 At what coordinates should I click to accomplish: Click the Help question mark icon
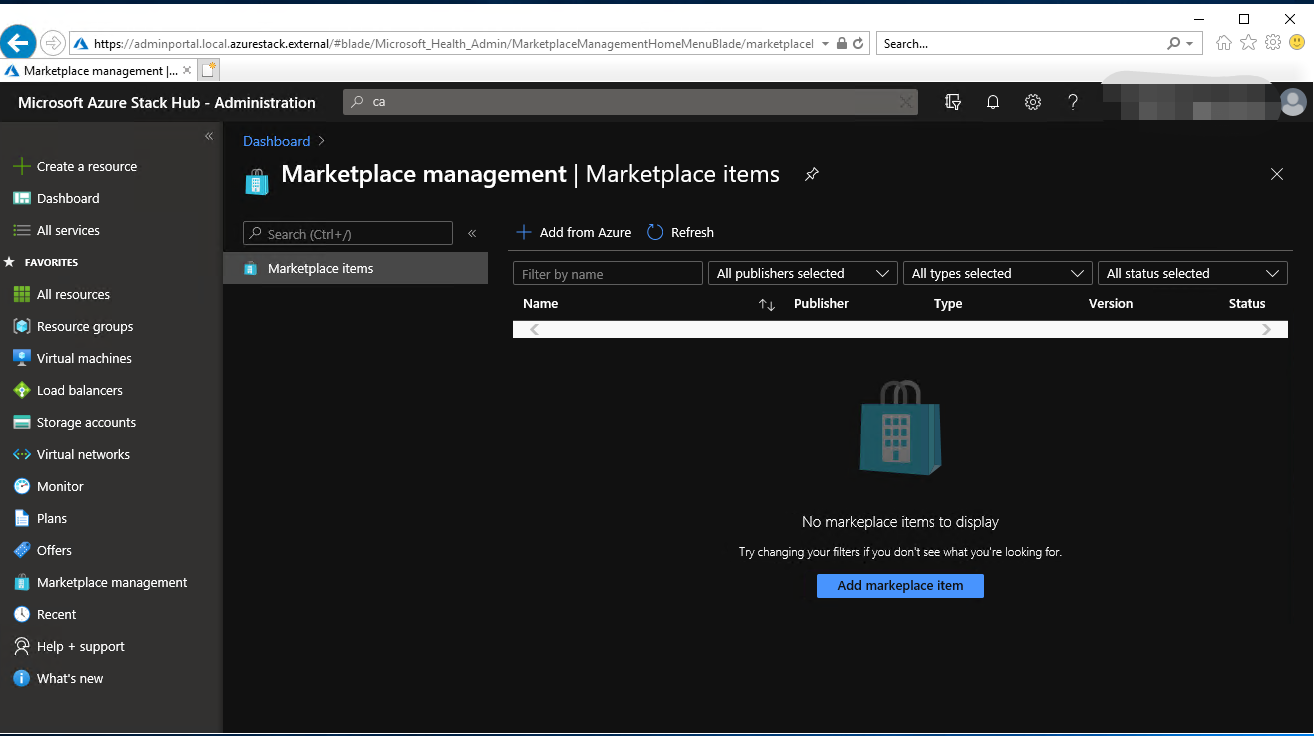pyautogui.click(x=1073, y=102)
